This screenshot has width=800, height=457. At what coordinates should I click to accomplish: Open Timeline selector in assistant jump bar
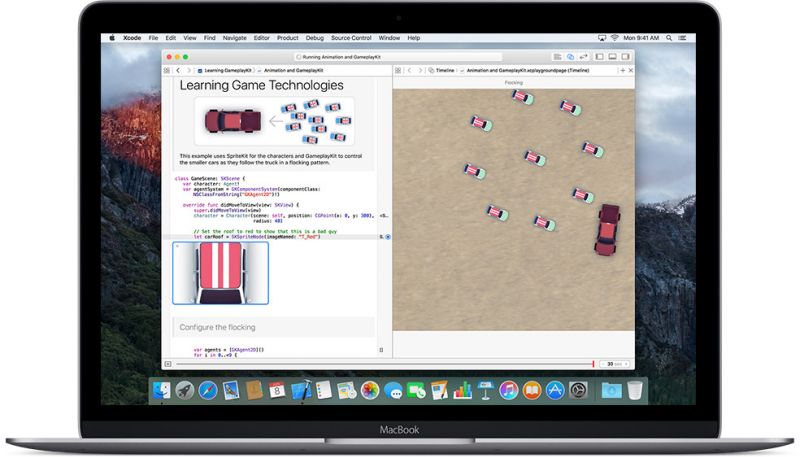pyautogui.click(x=441, y=70)
